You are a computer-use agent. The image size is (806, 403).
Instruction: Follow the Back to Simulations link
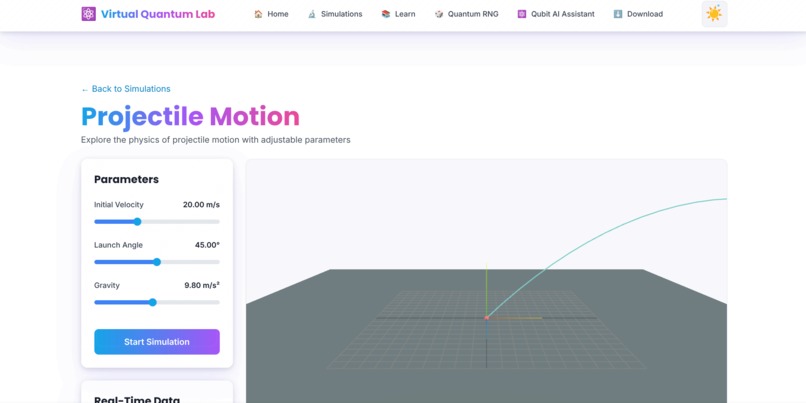click(x=126, y=89)
